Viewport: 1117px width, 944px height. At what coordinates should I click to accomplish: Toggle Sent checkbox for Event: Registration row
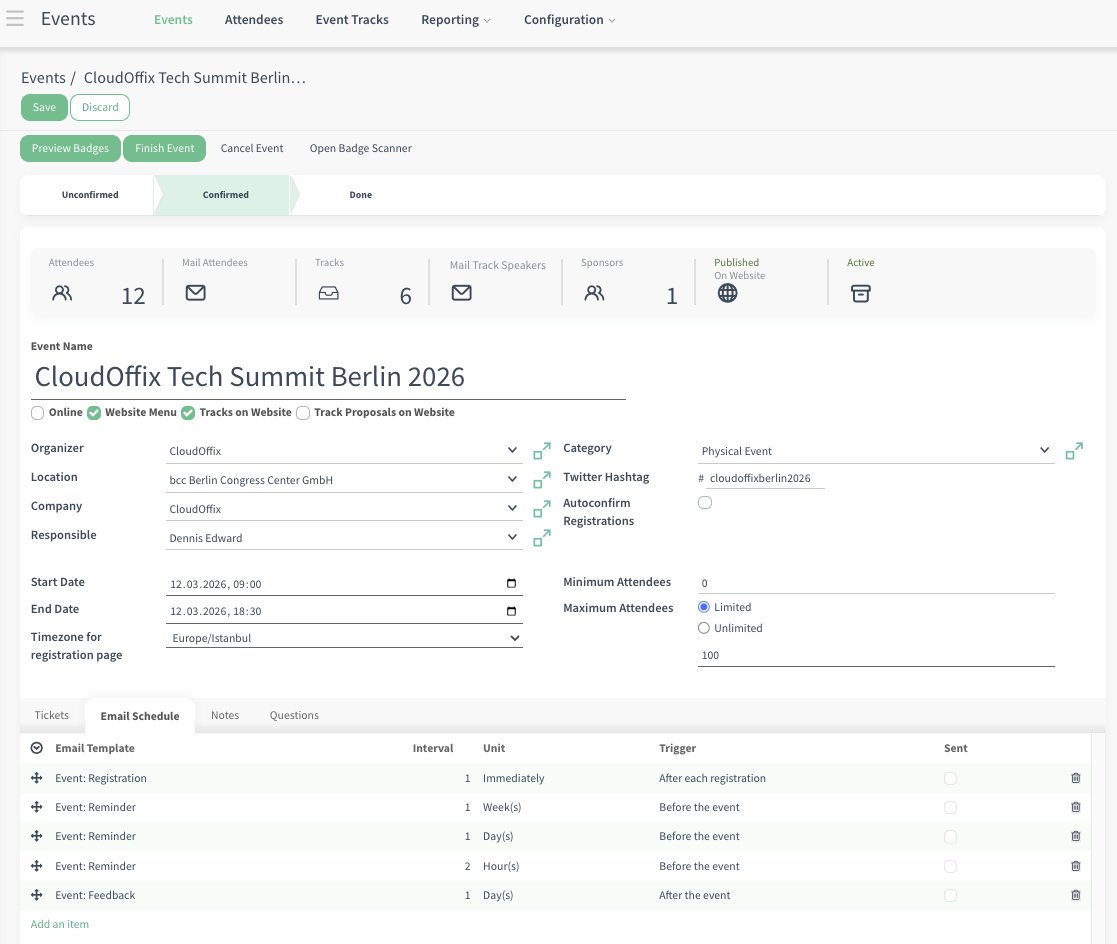950,778
